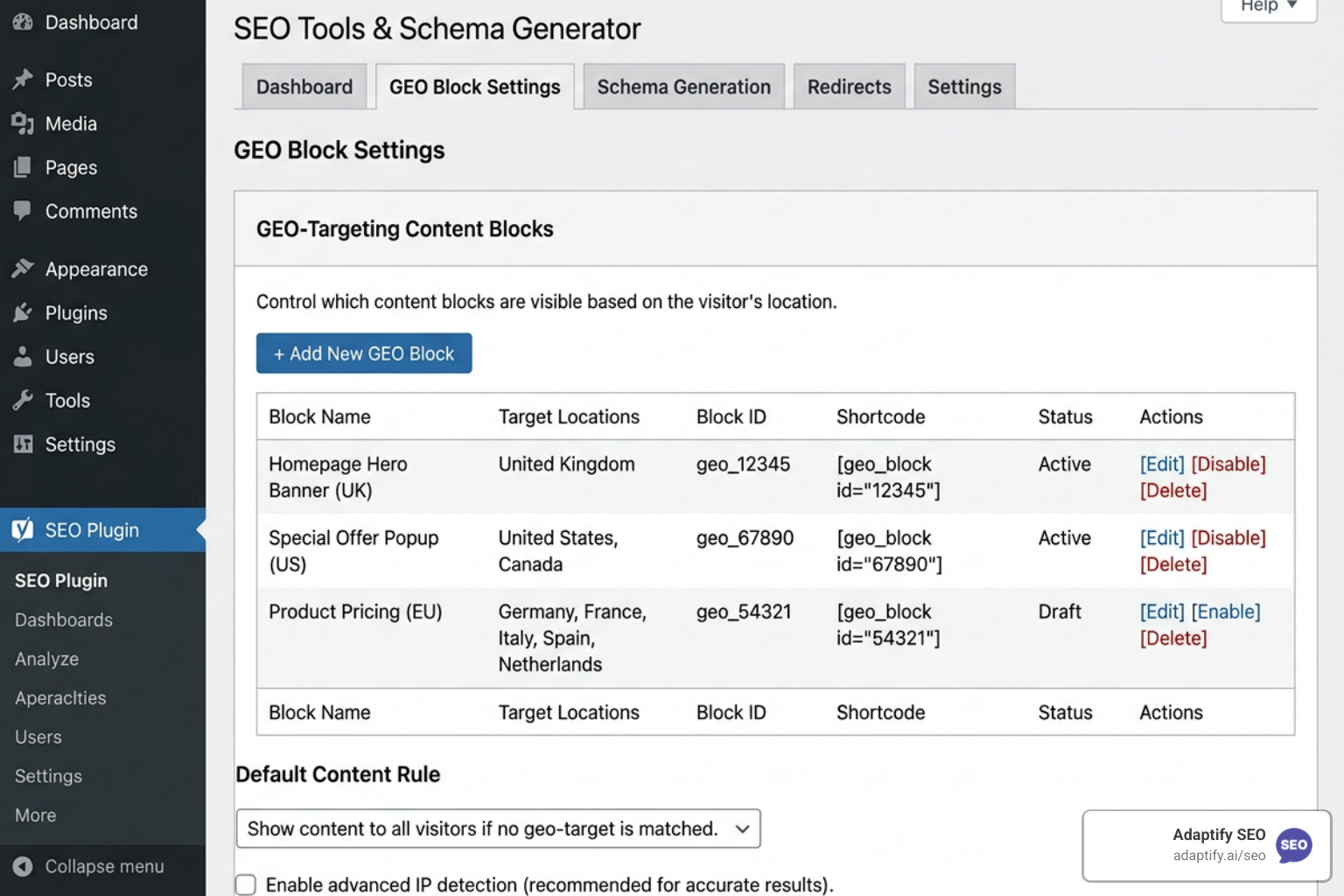Open More submenu item
The height and width of the screenshot is (896, 1344).
[35, 815]
